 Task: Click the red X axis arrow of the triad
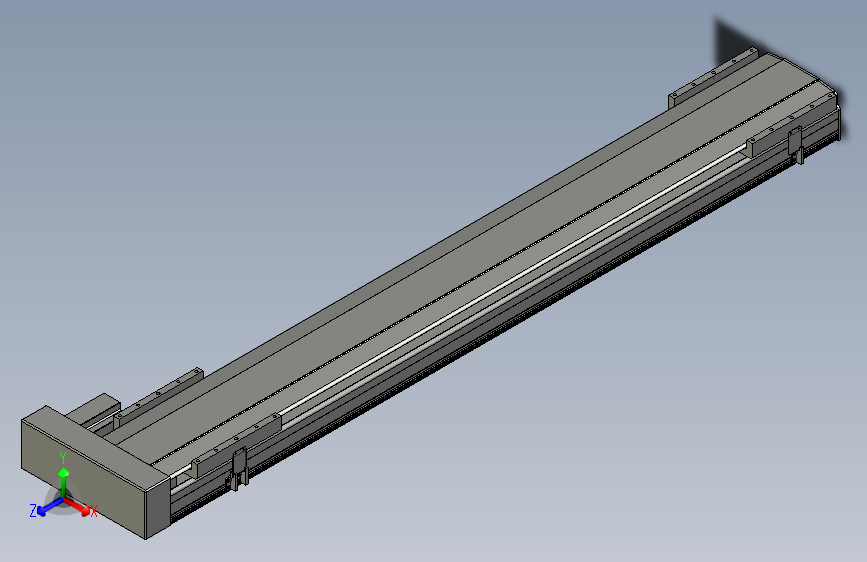tap(78, 507)
